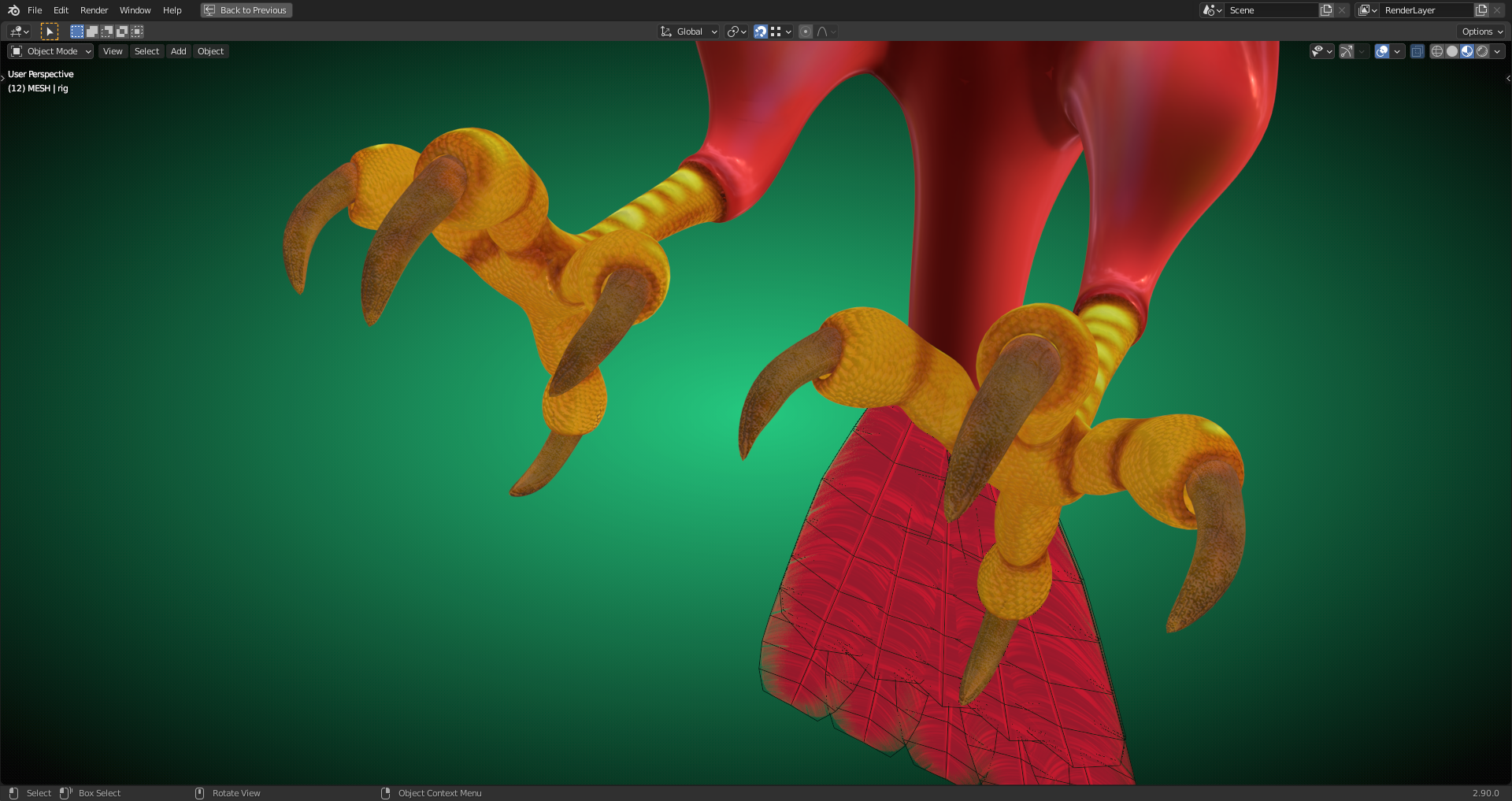Open the snap element options dropdown
The width and height of the screenshot is (1512, 801).
tap(781, 32)
